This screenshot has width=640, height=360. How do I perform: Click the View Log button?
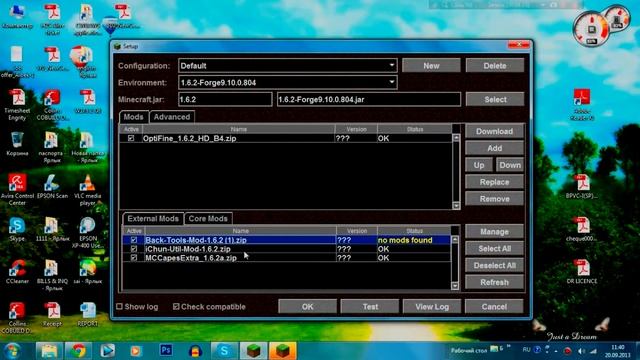tap(432, 307)
